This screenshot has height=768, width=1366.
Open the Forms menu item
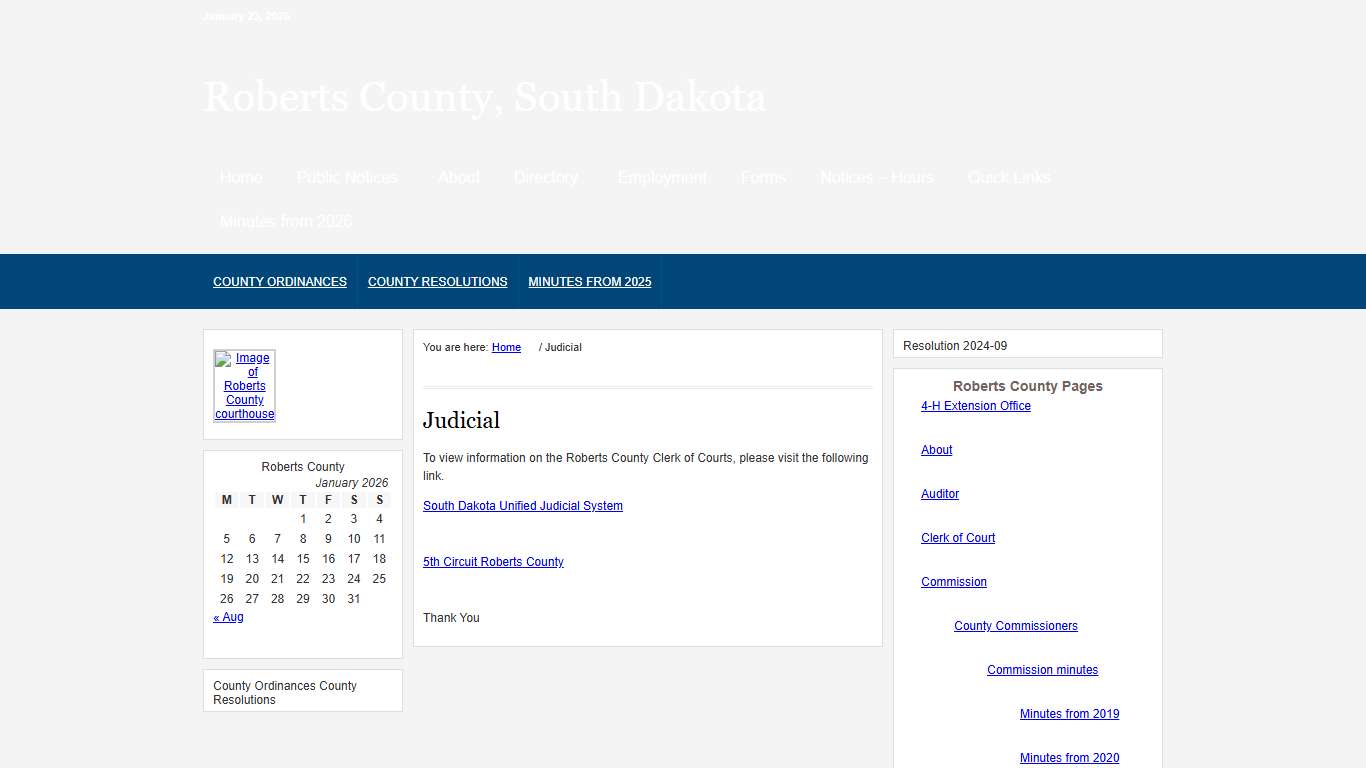pyautogui.click(x=763, y=177)
